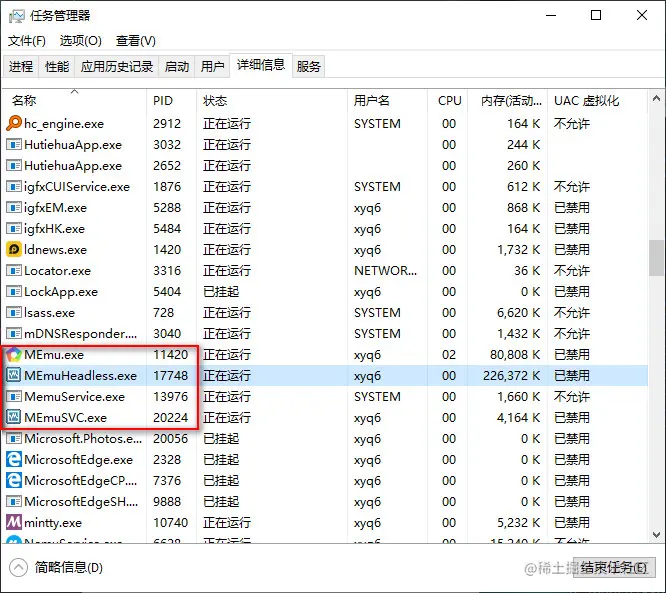
Task: Select the 详细信息 tab
Action: pos(261,65)
